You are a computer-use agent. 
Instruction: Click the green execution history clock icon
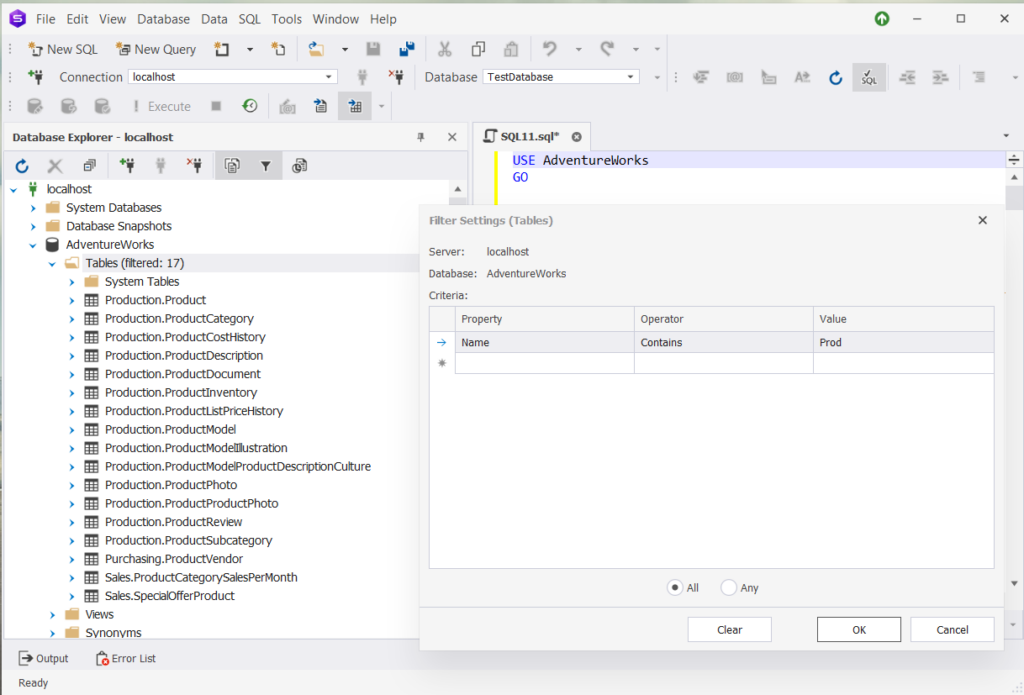click(x=250, y=106)
